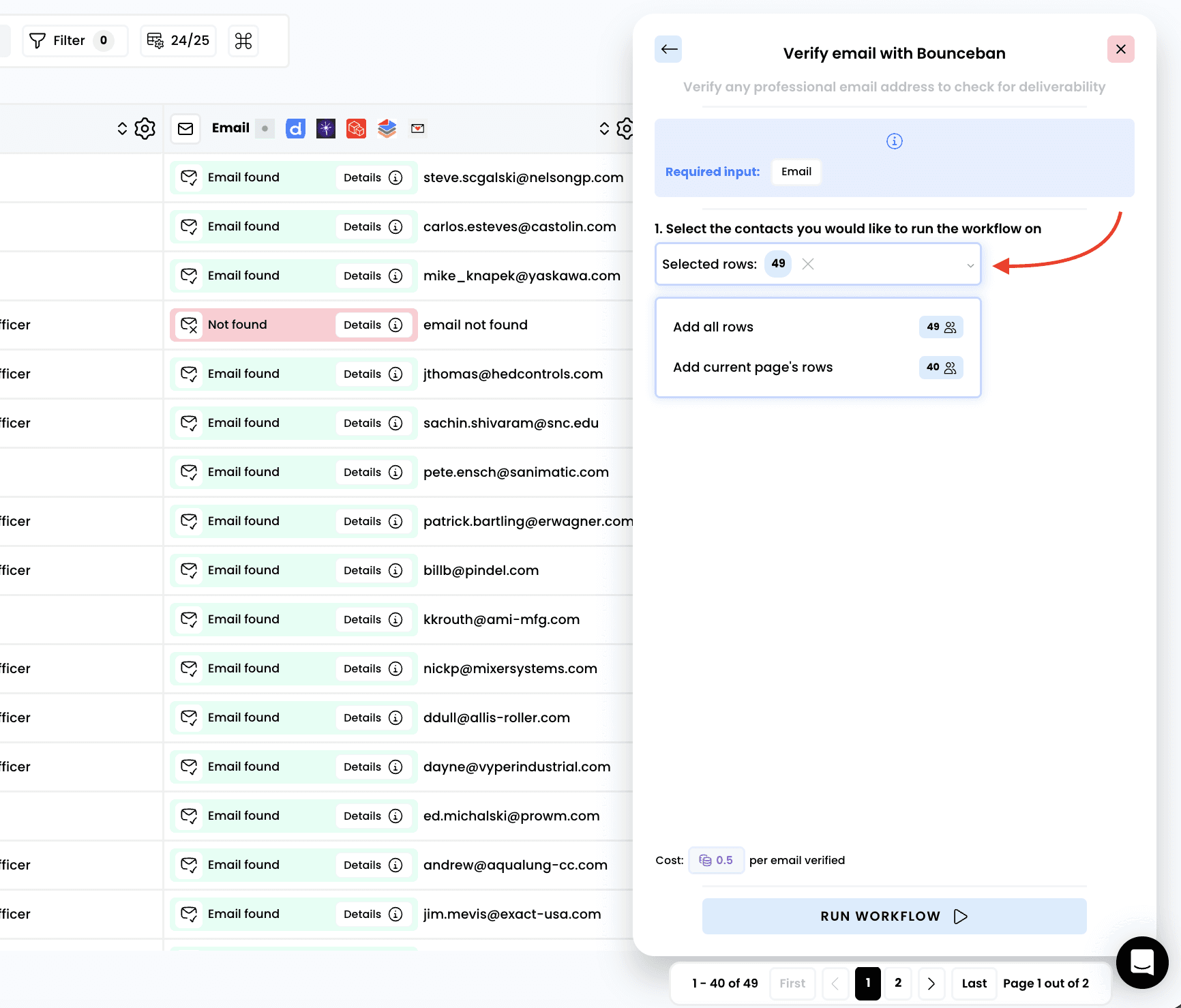Open Details for andrew@aqualung-cc.com
The width and height of the screenshot is (1181, 1008).
[x=373, y=865]
